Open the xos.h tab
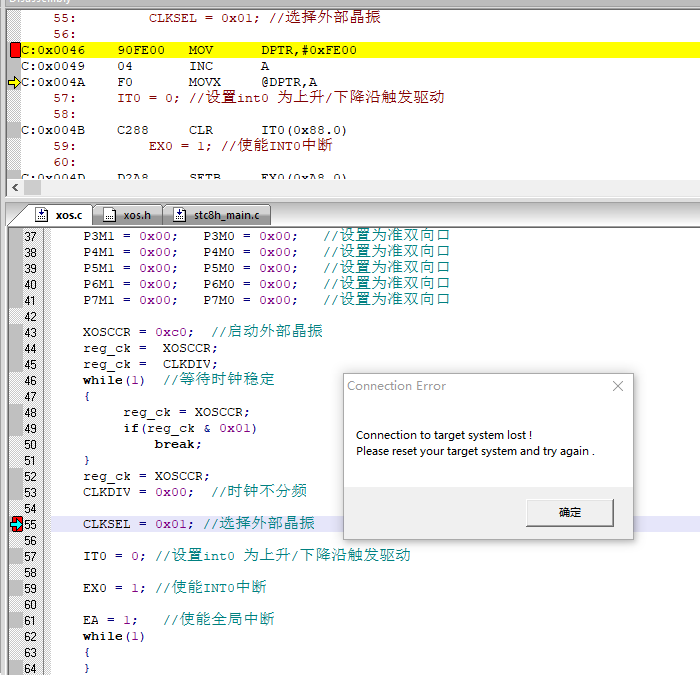 click(x=137, y=215)
